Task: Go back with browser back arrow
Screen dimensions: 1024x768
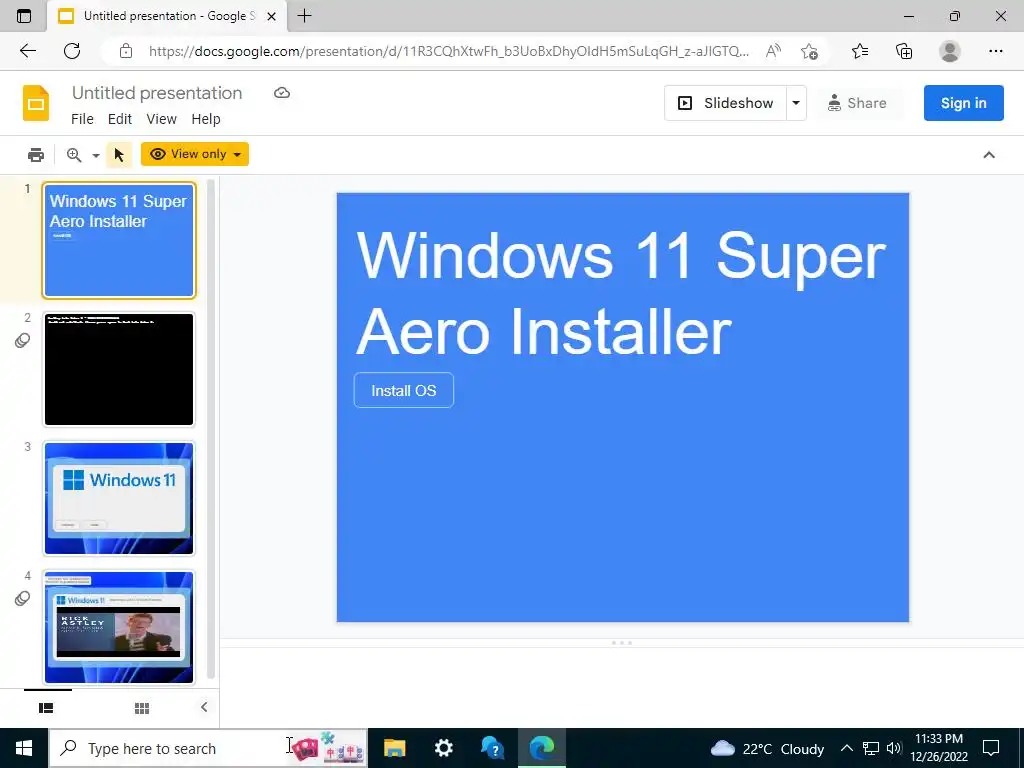Action: coord(27,51)
